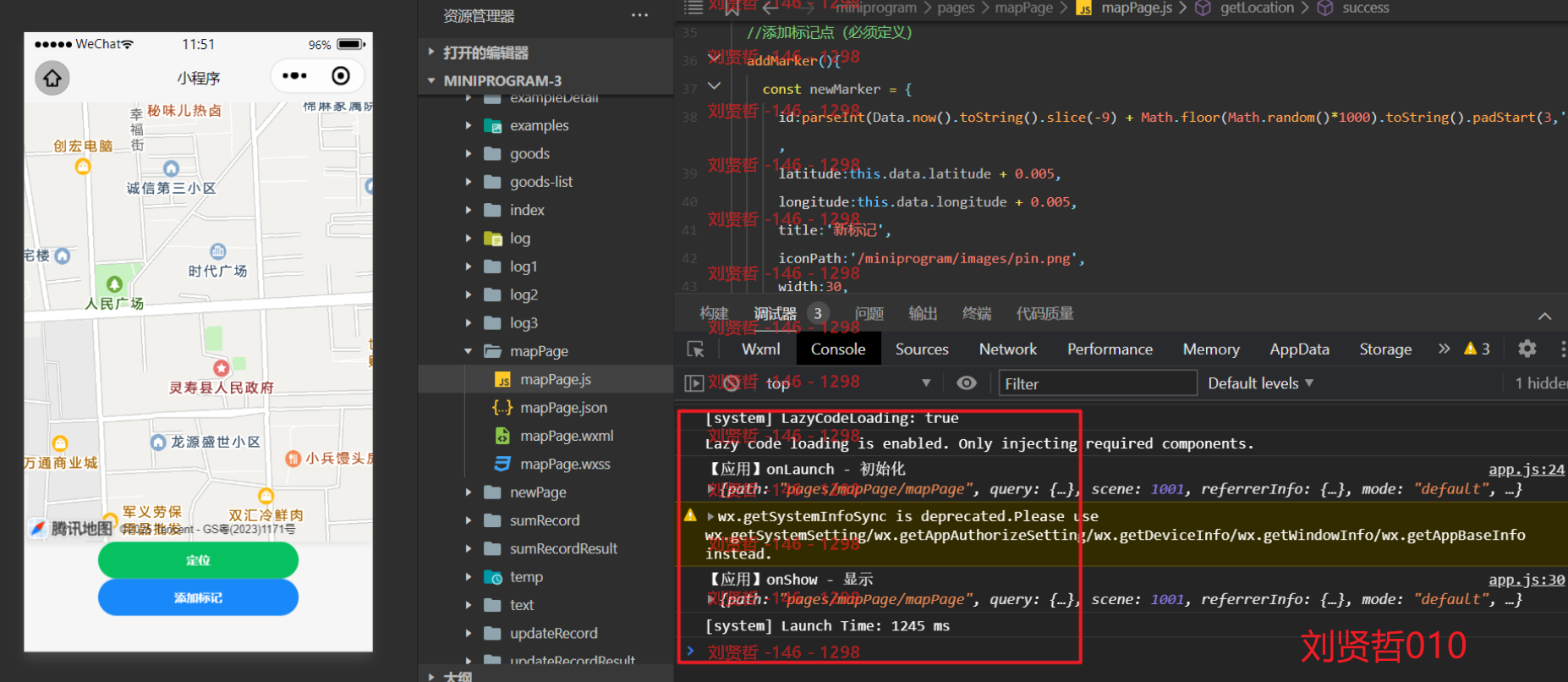This screenshot has width=1568, height=682.
Task: Fold the code at line 37
Action: coord(714,86)
